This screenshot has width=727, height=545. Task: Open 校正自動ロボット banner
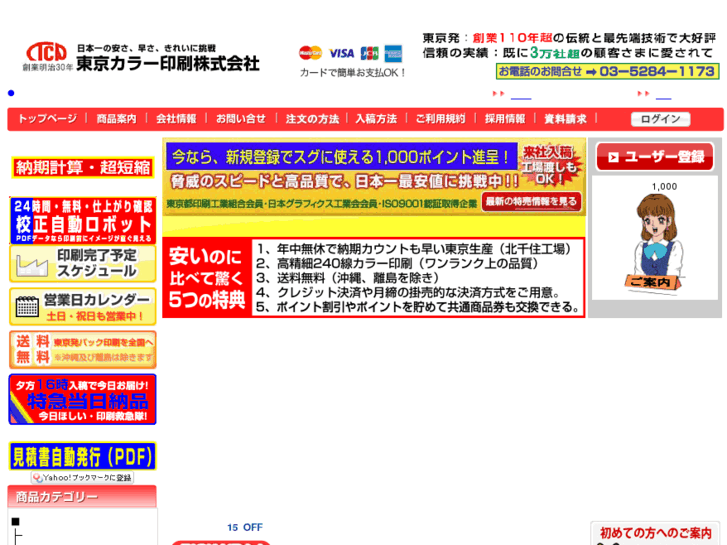tap(83, 220)
